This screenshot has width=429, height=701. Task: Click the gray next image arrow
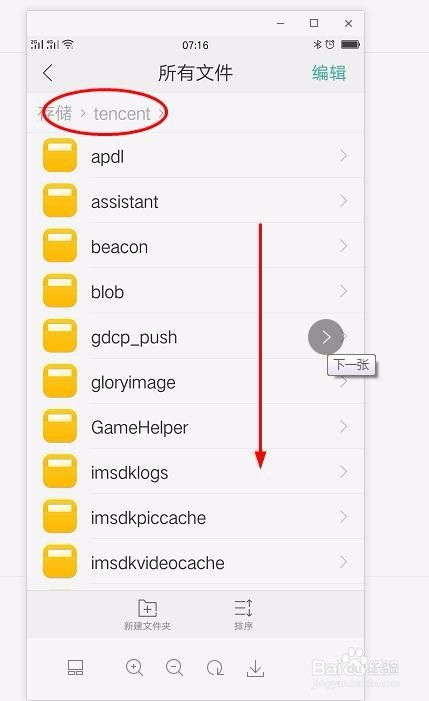(326, 337)
